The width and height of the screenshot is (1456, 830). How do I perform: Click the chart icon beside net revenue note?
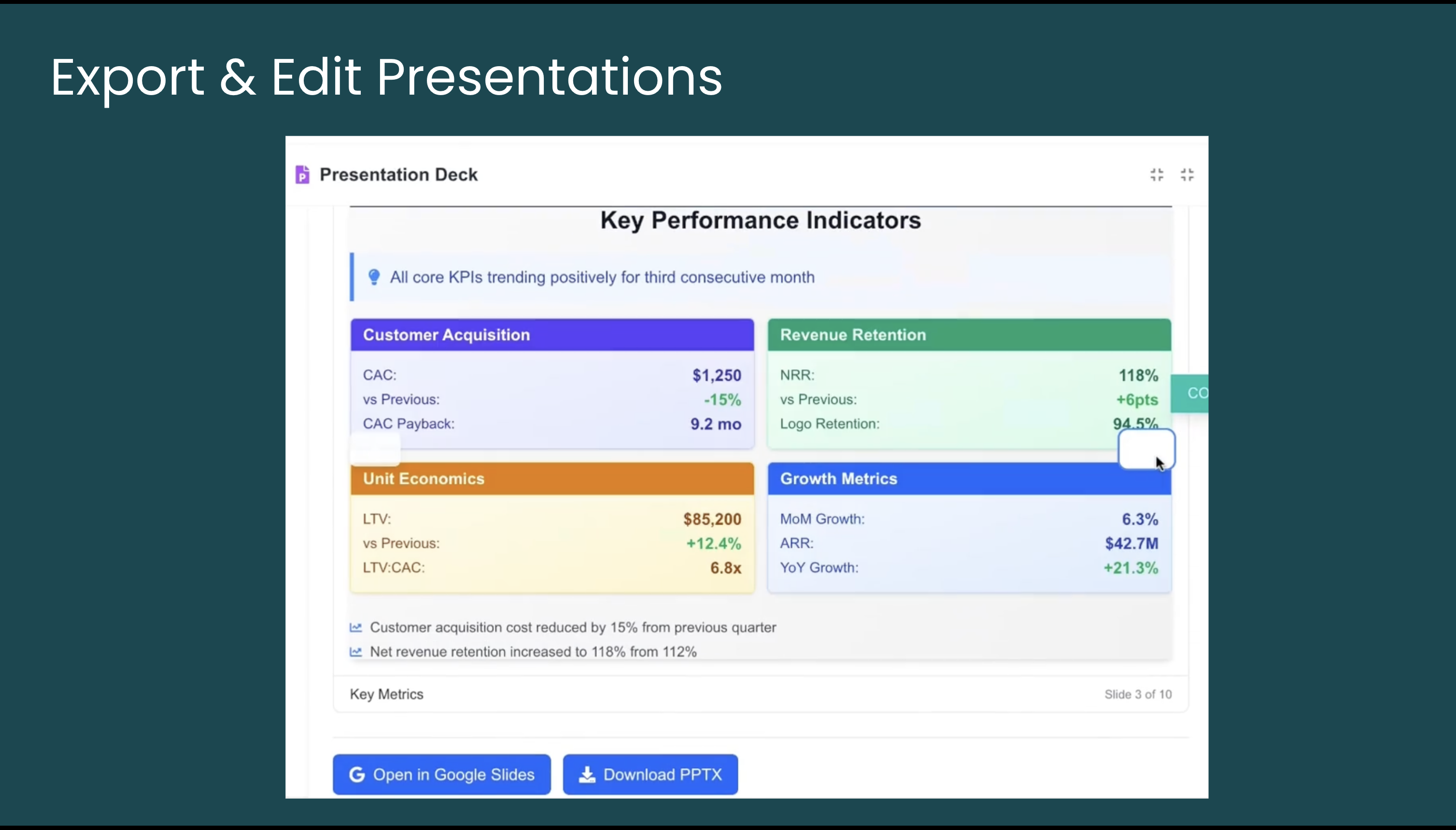pos(356,651)
